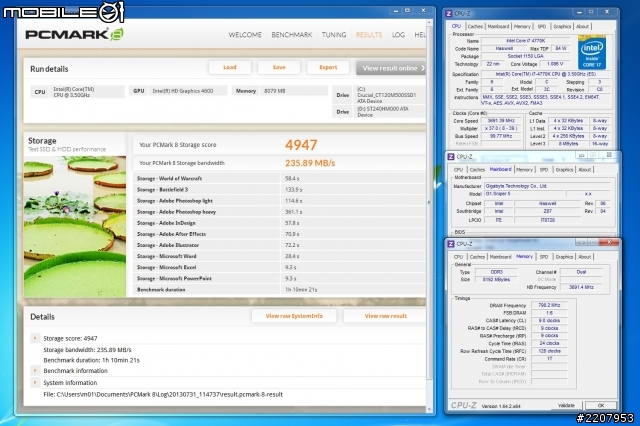Open View result online
Screen dimensions: 640x426
point(391,68)
